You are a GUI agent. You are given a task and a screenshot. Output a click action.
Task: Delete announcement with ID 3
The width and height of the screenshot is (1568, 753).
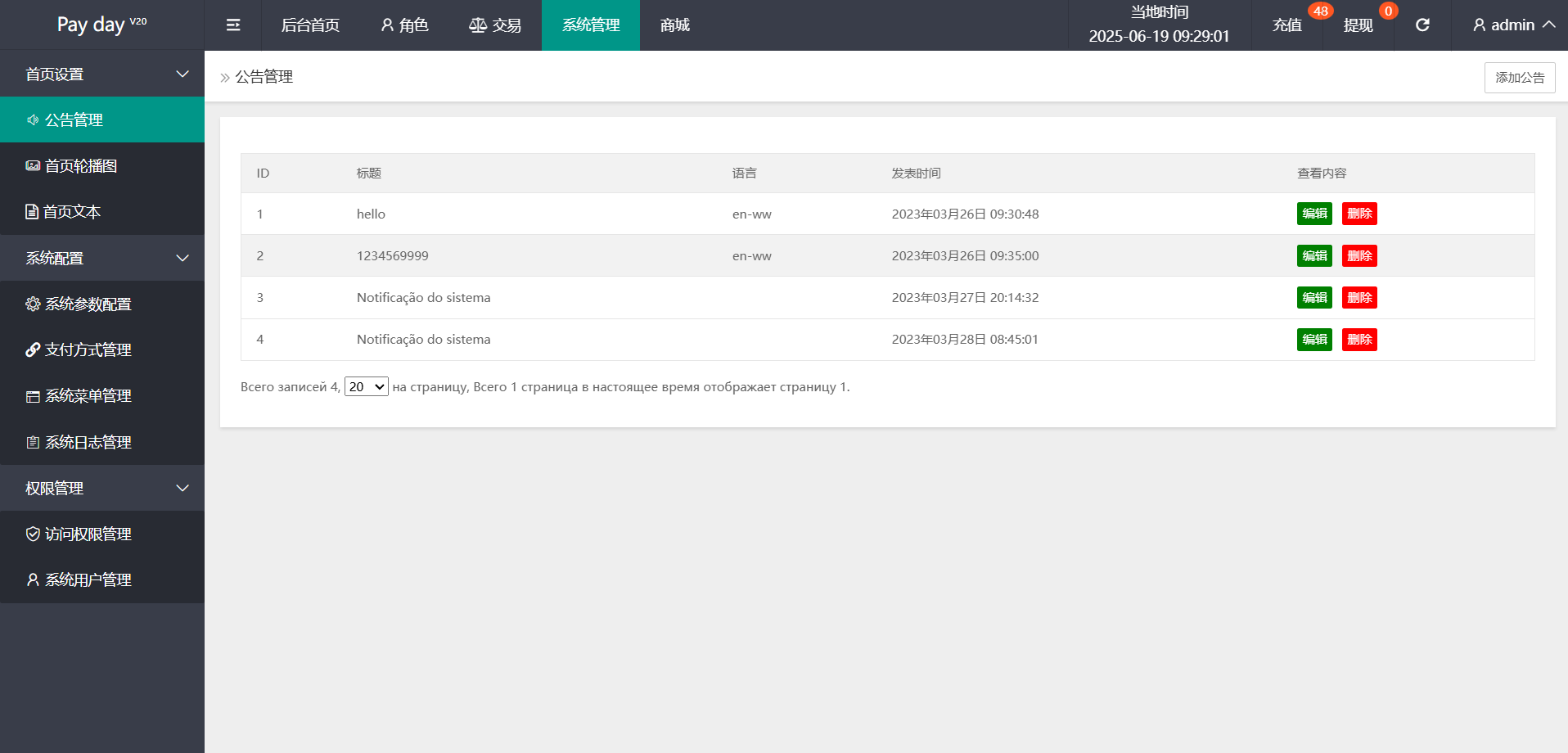[1359, 298]
